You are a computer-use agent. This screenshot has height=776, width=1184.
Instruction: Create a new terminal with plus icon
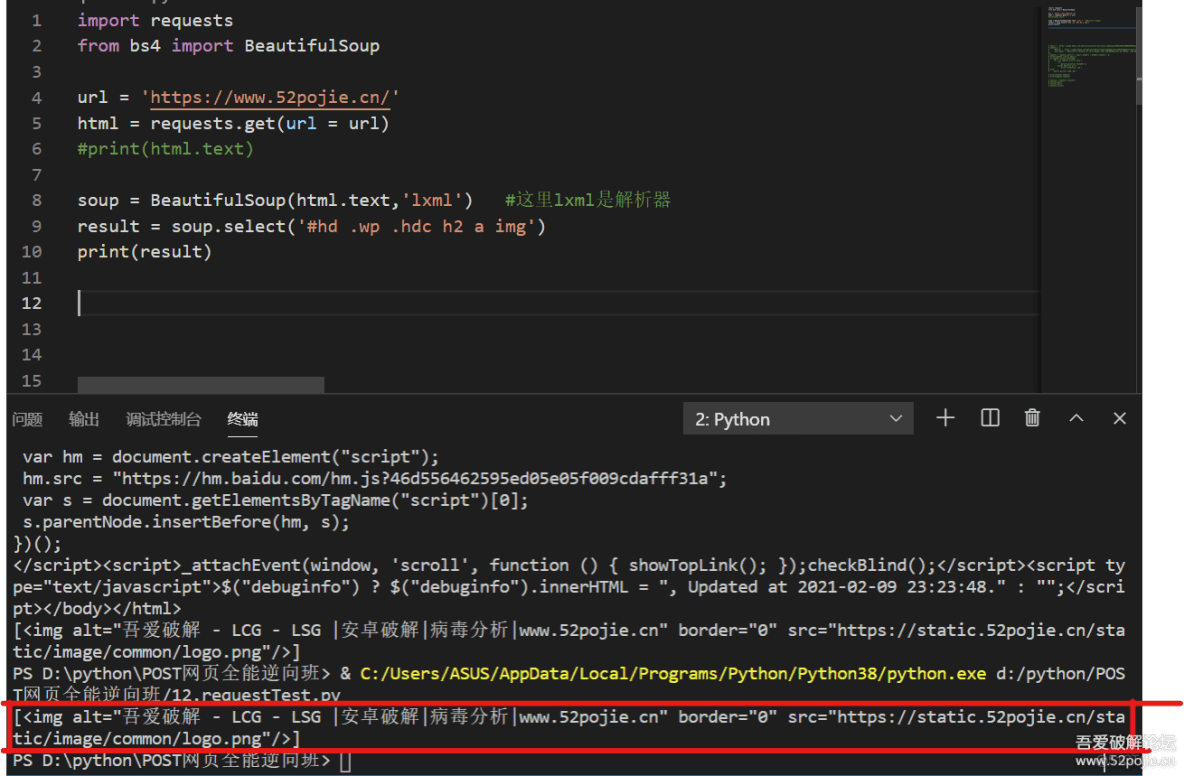[945, 418]
